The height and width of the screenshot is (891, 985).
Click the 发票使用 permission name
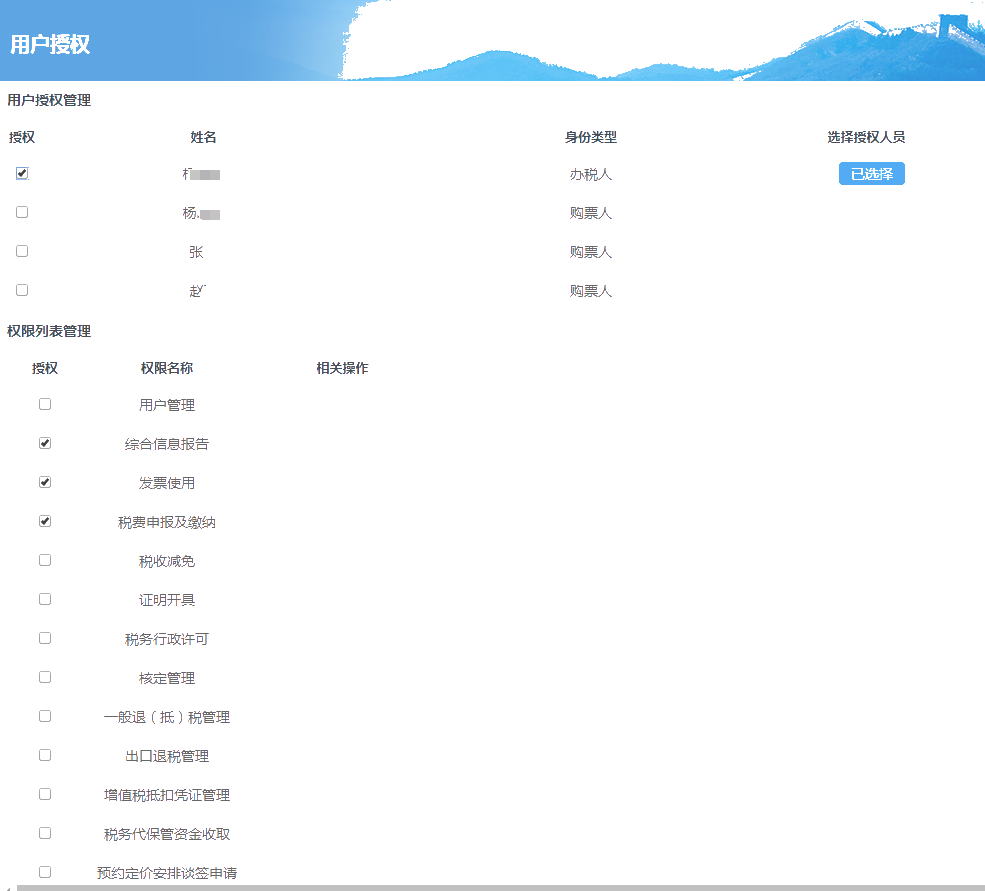tap(166, 483)
